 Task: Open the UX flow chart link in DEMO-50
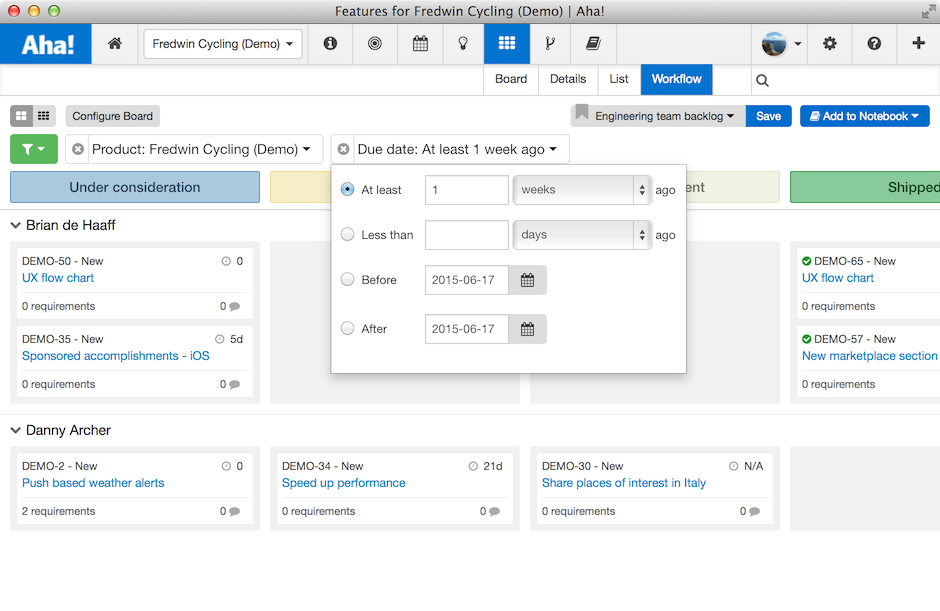[58, 278]
